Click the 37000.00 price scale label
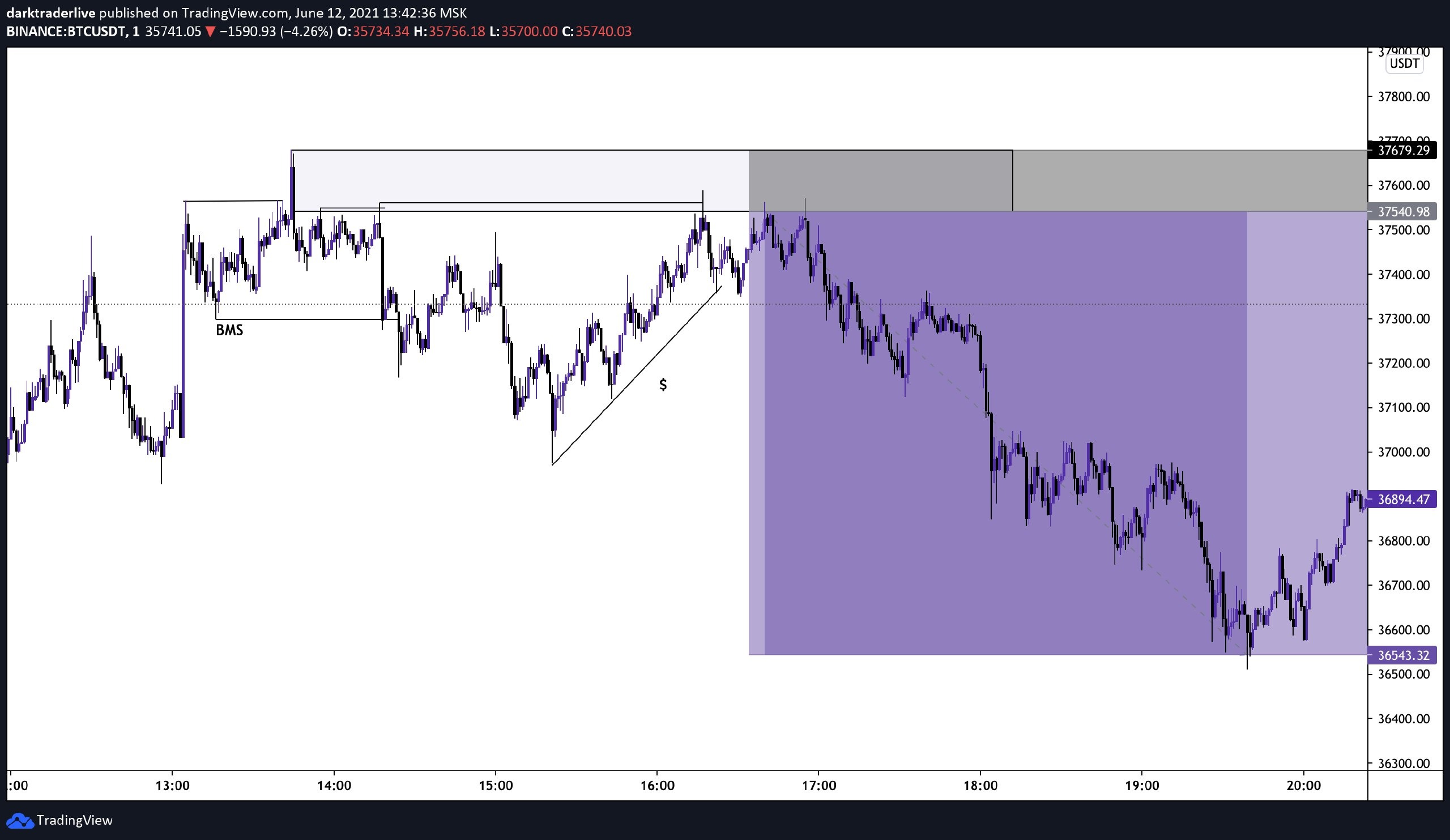Viewport: 1450px width, 840px height. [1404, 452]
